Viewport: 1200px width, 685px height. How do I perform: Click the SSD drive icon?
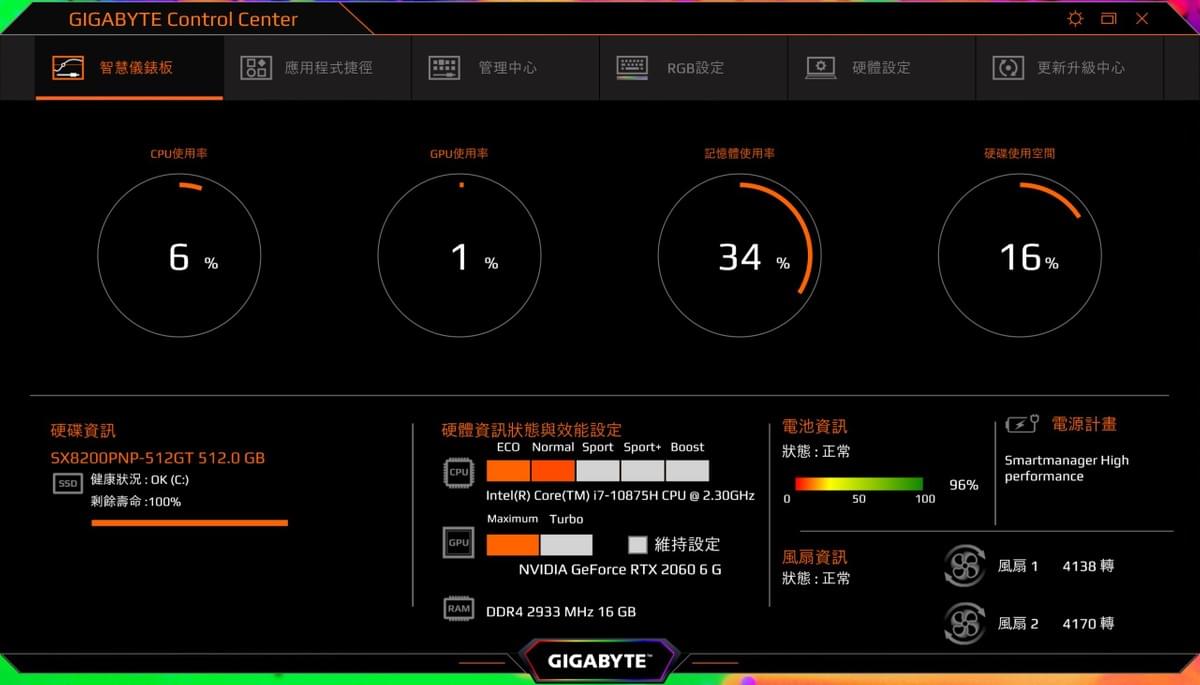click(x=67, y=484)
